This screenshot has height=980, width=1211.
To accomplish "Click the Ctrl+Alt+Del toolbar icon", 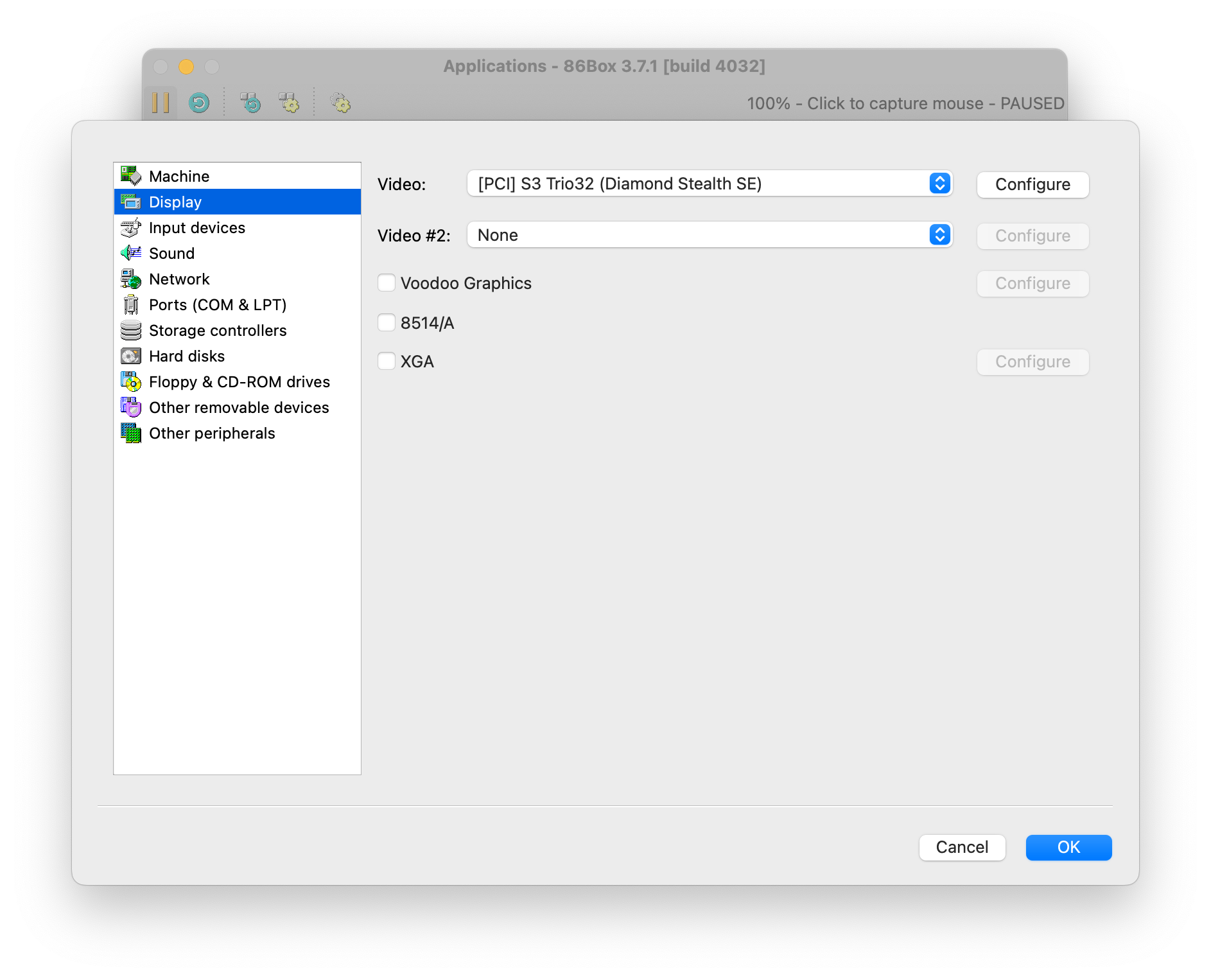I will (250, 103).
